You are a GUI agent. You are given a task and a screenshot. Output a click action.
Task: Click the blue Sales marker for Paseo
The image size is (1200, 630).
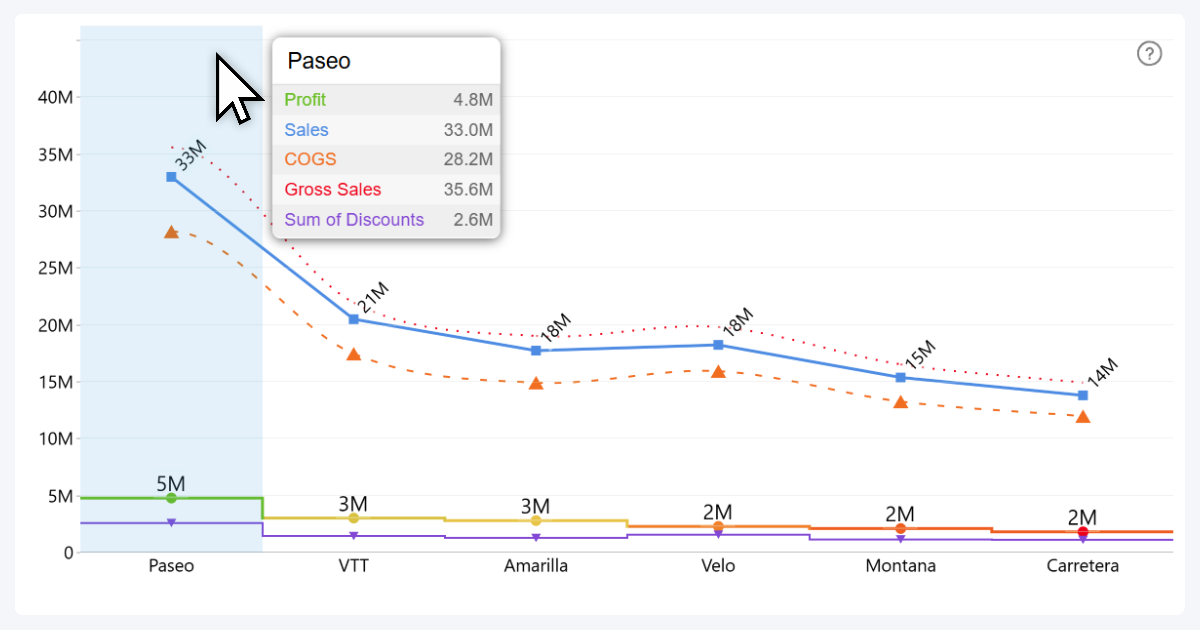[x=171, y=177]
